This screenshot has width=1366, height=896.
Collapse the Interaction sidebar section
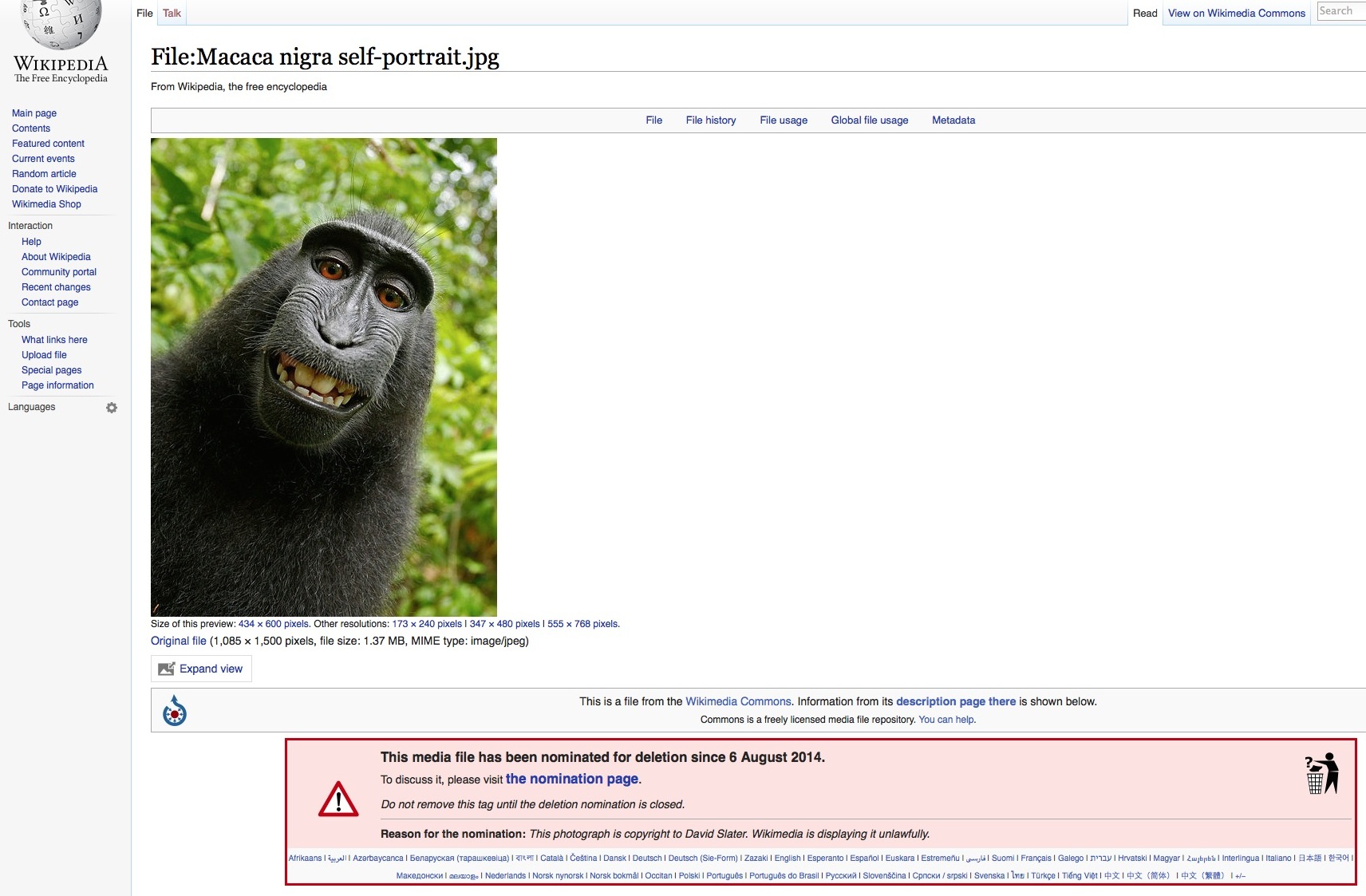(x=30, y=226)
